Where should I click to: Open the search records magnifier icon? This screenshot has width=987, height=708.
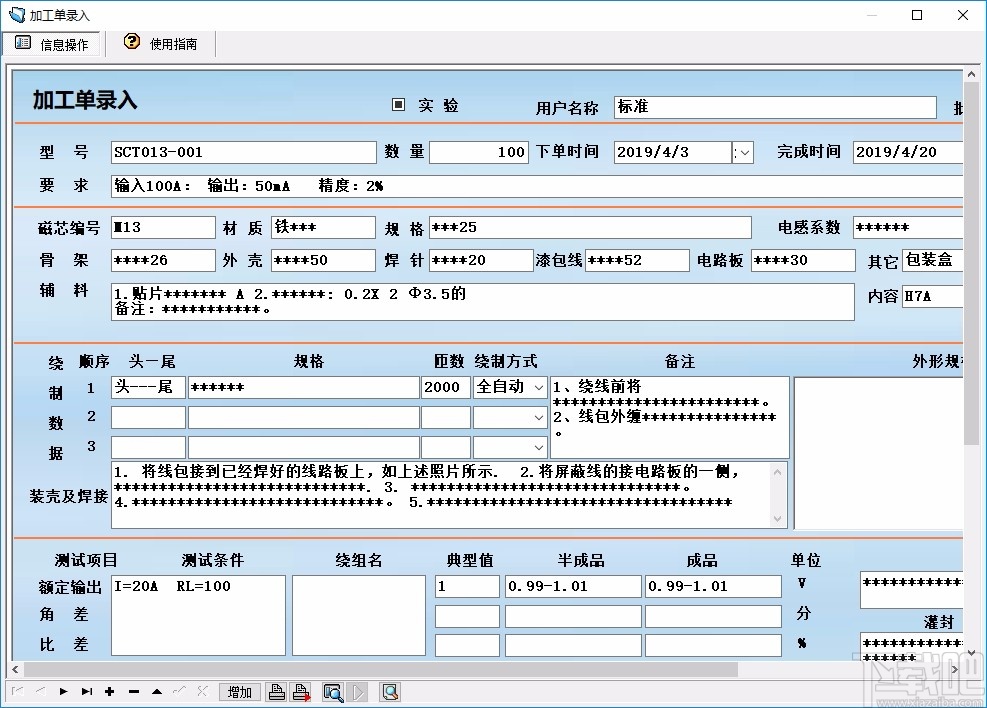[x=333, y=692]
